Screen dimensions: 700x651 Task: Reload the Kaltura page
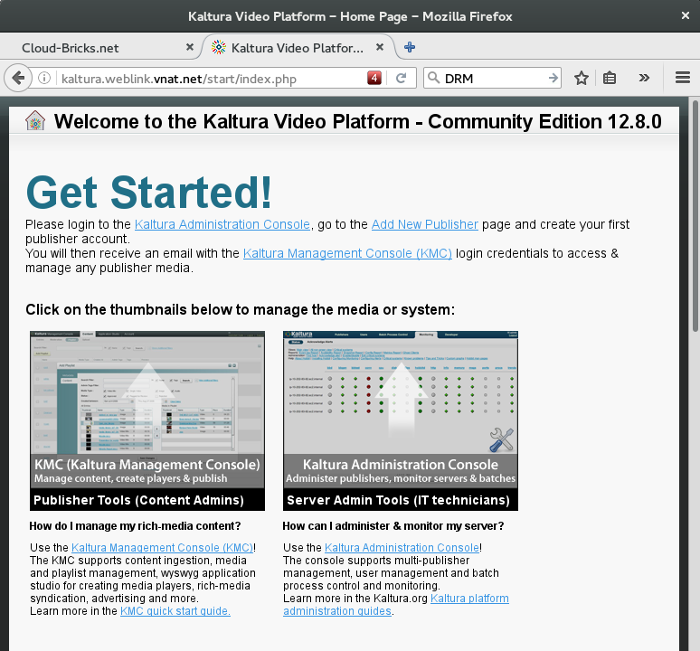click(401, 78)
